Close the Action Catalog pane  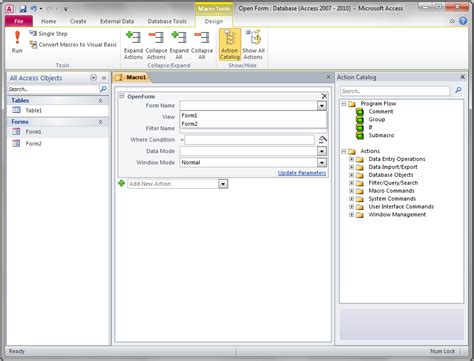462,77
